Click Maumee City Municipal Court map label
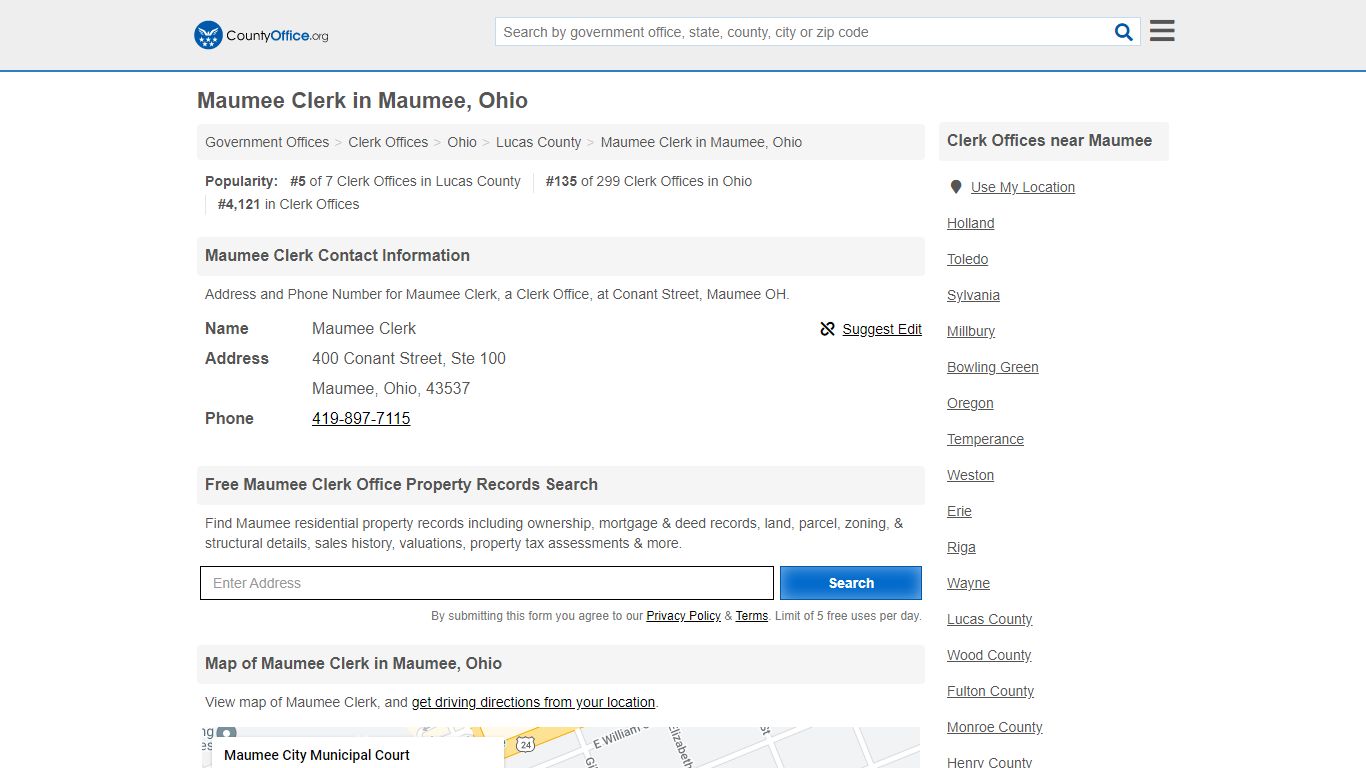1366x768 pixels. coord(317,755)
